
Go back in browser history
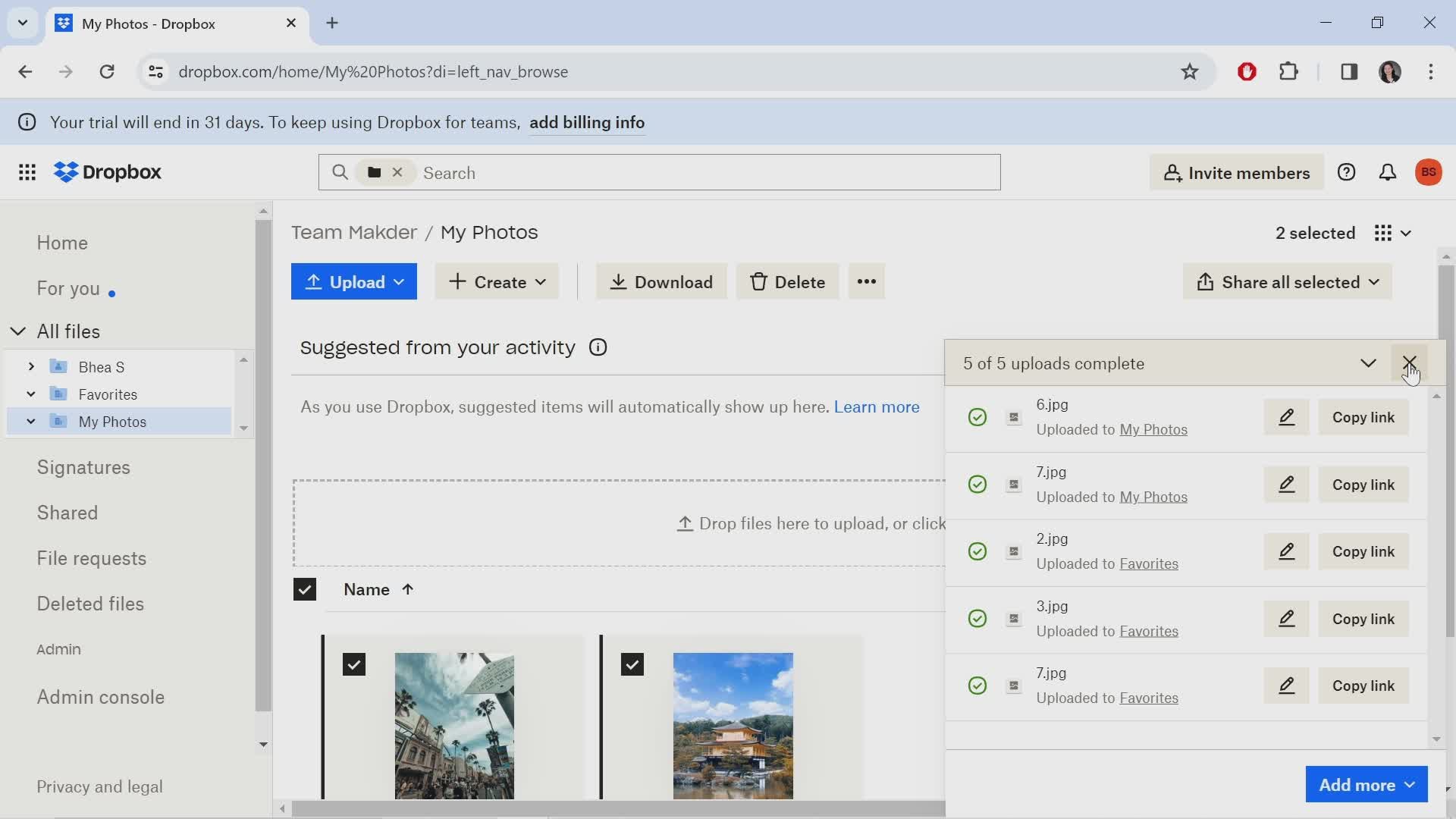click(25, 71)
